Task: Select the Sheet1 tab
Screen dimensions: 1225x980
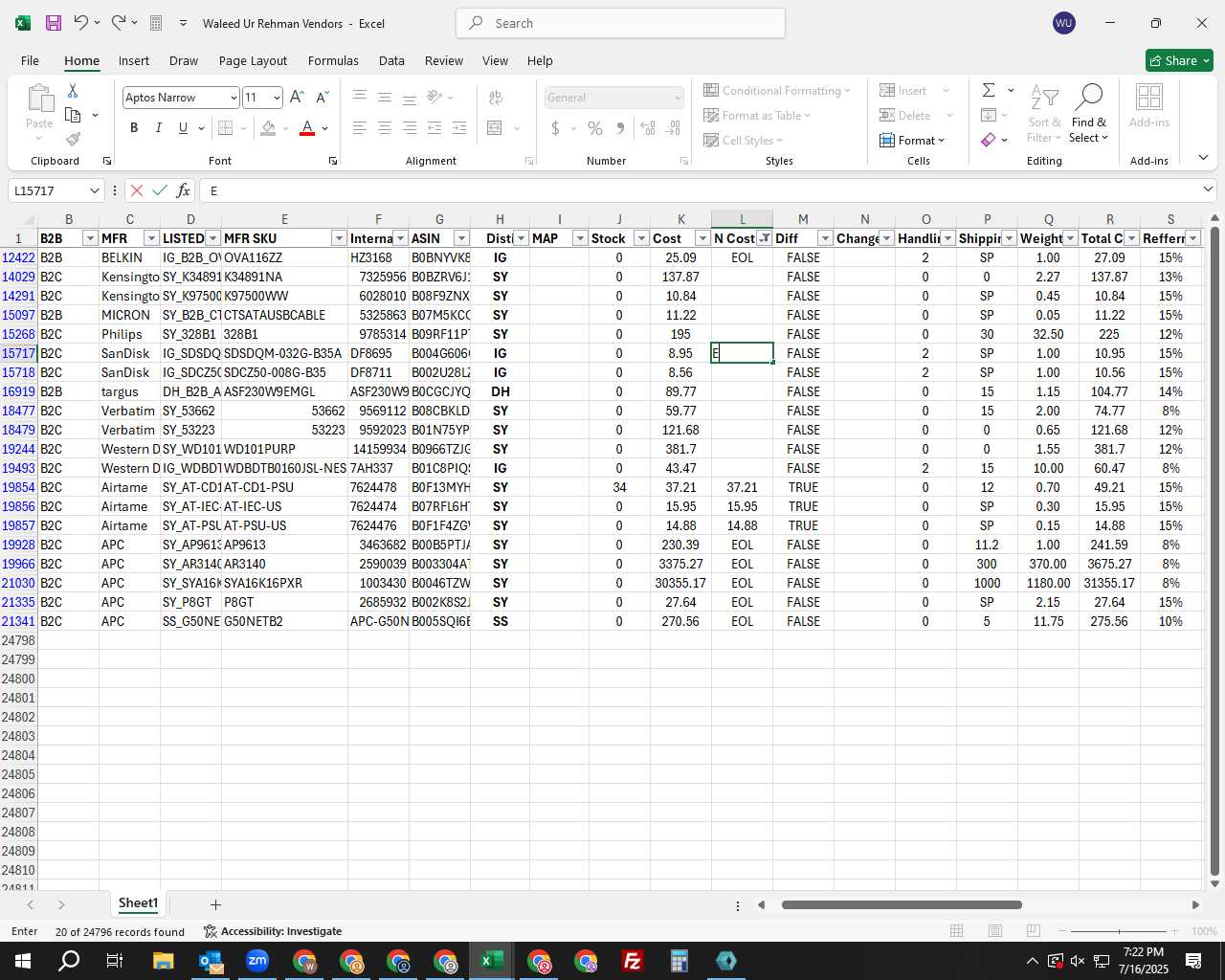Action: (138, 903)
